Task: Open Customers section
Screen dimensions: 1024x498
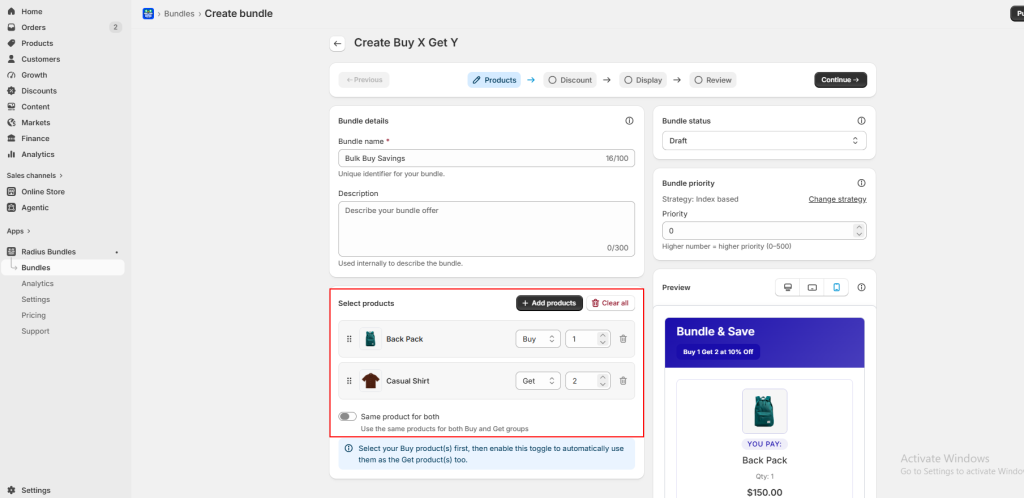Action: point(40,59)
